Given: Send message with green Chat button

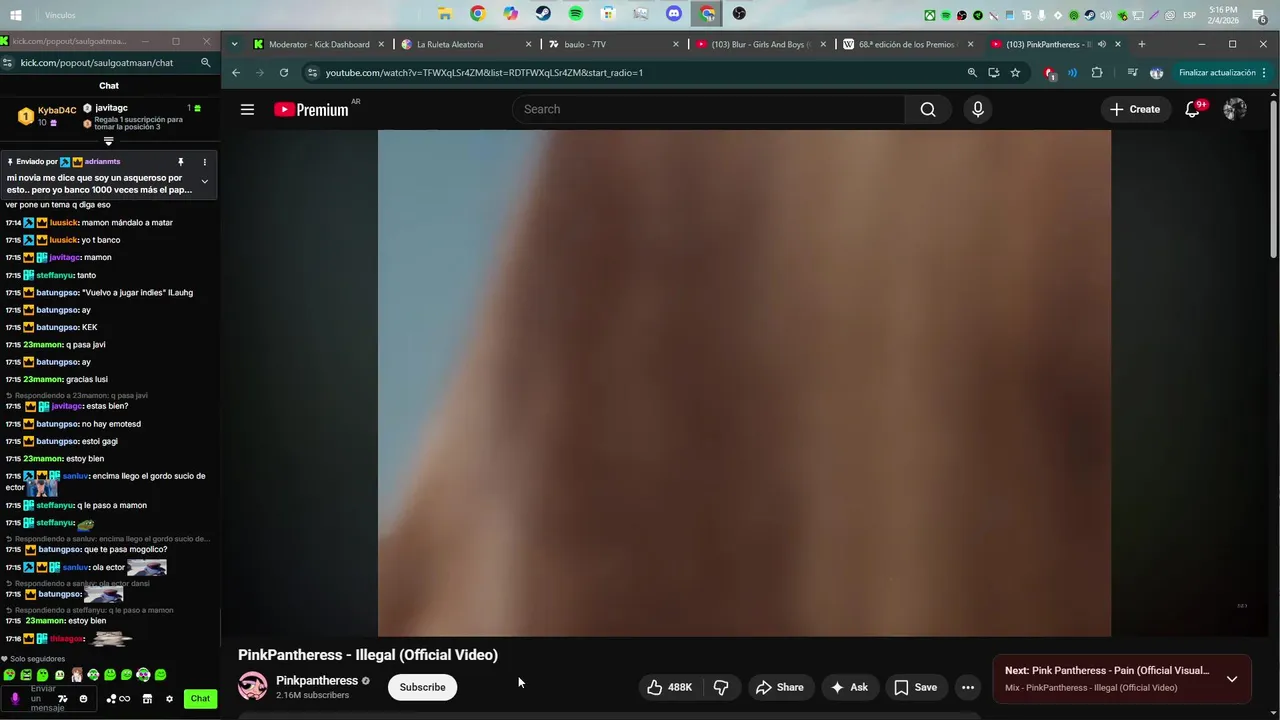Looking at the screenshot, I should (201, 699).
